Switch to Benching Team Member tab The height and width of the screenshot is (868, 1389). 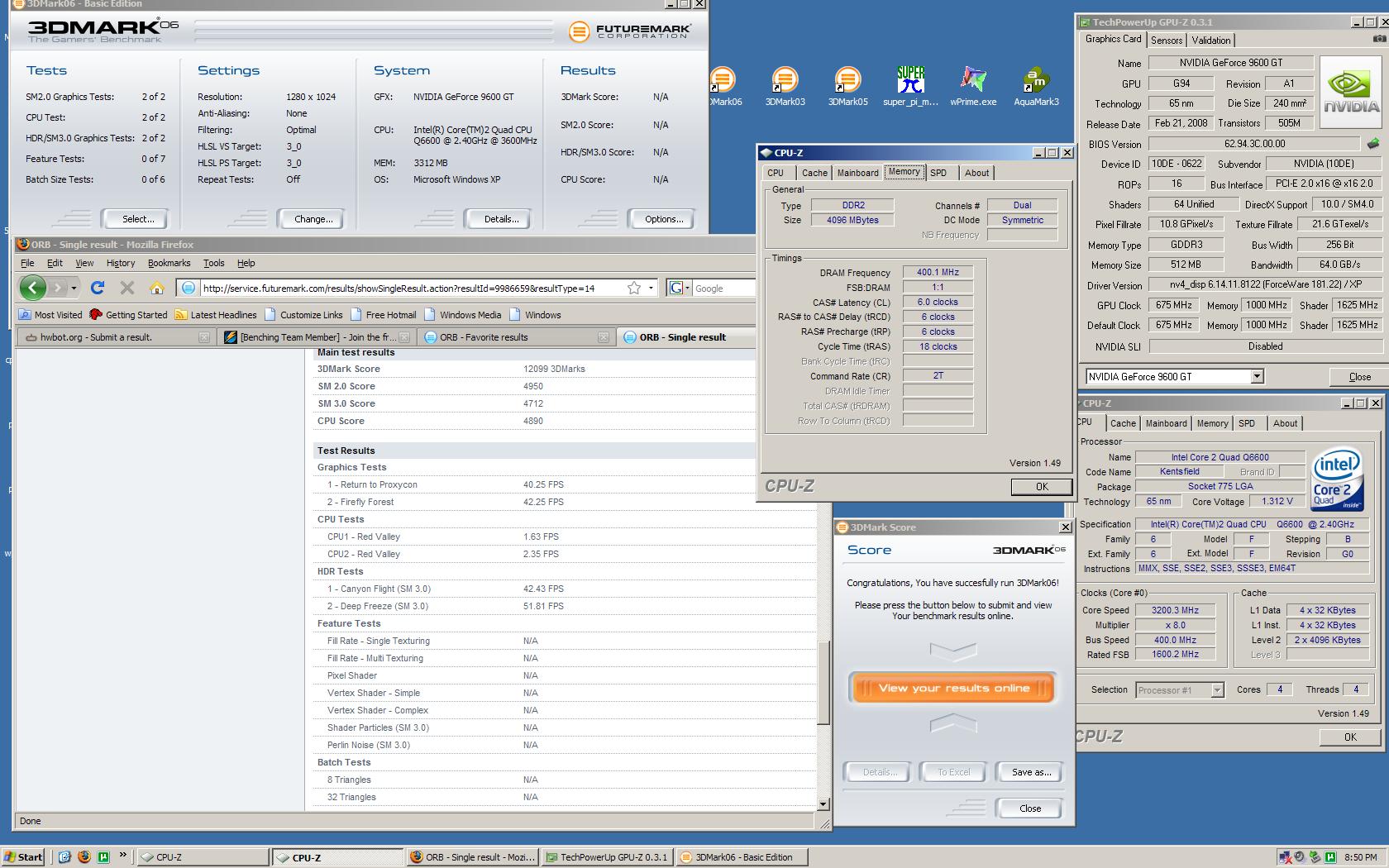316,337
